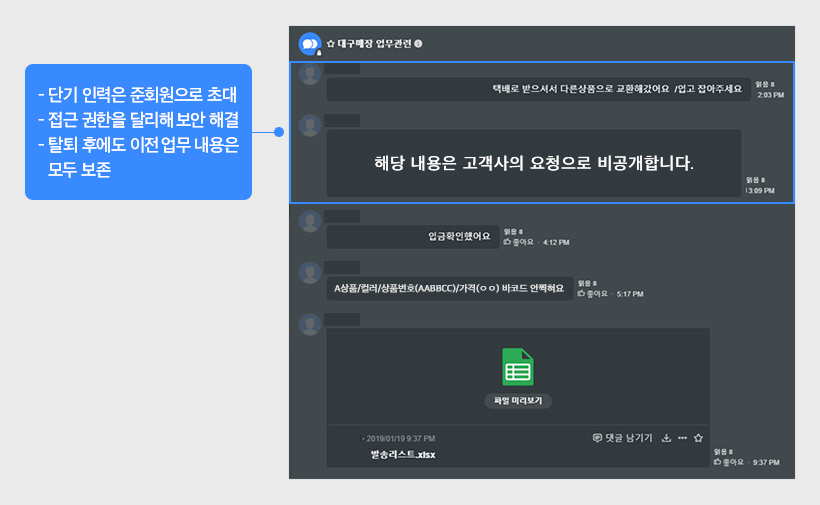Bookmark the file with the star icon
820x505 pixels.
[x=698, y=438]
